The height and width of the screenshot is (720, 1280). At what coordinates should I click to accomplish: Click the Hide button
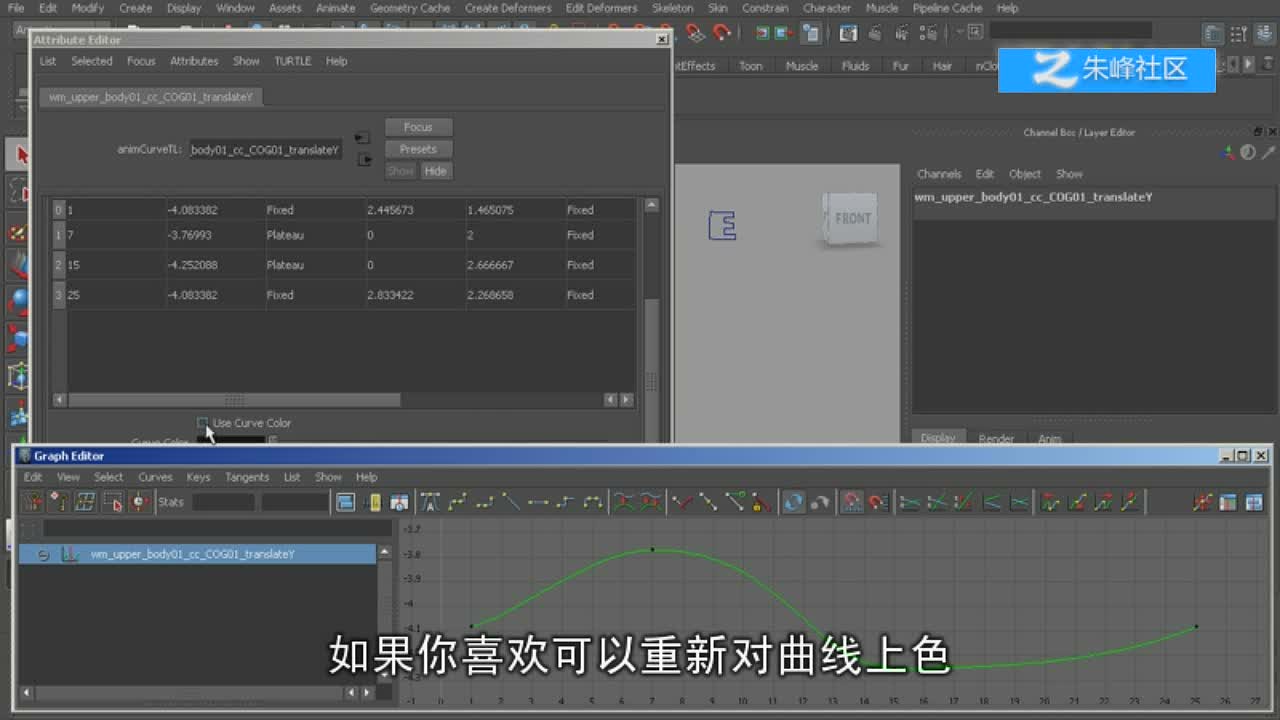click(x=435, y=171)
